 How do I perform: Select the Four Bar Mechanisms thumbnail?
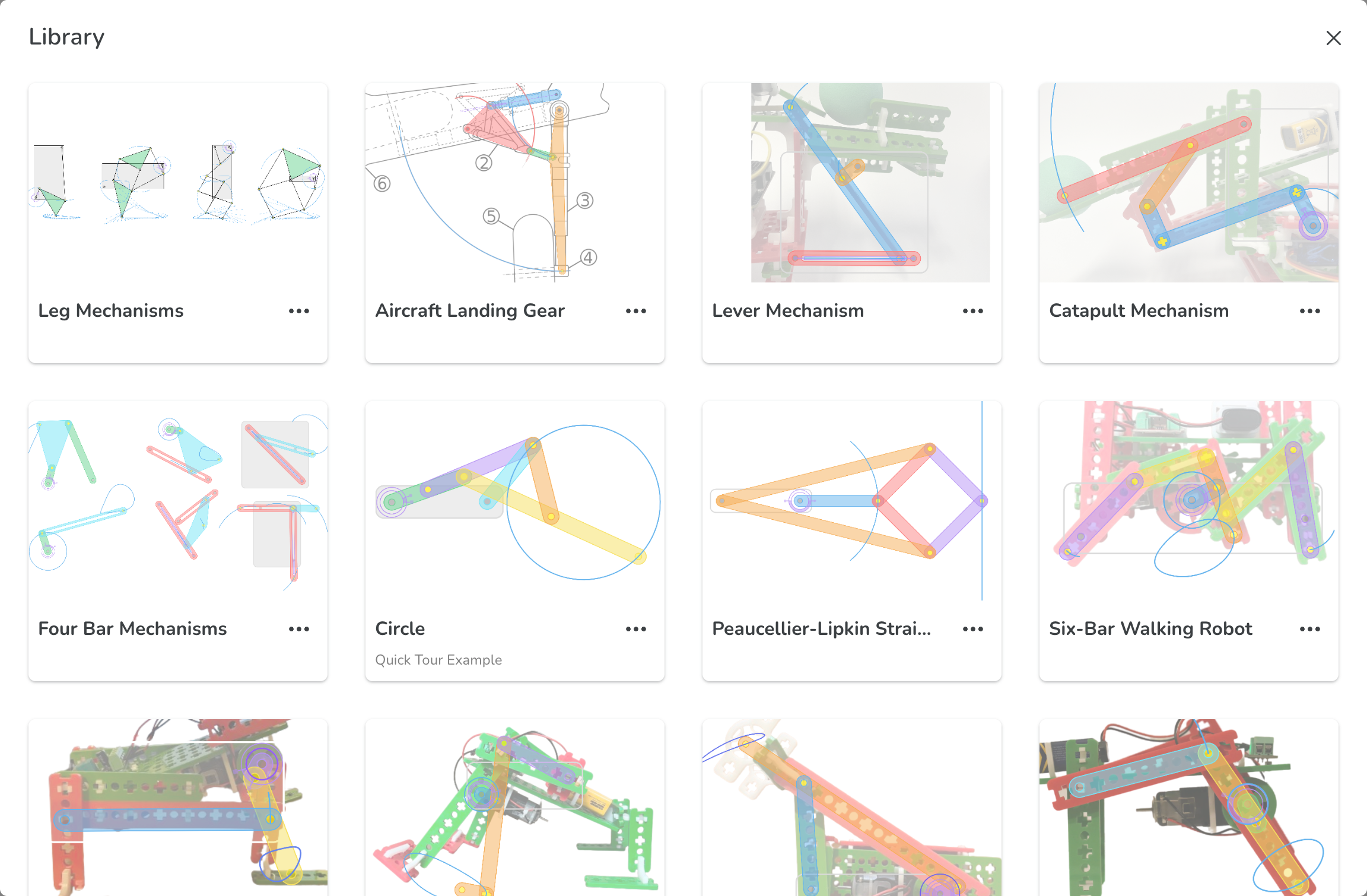[x=178, y=501]
